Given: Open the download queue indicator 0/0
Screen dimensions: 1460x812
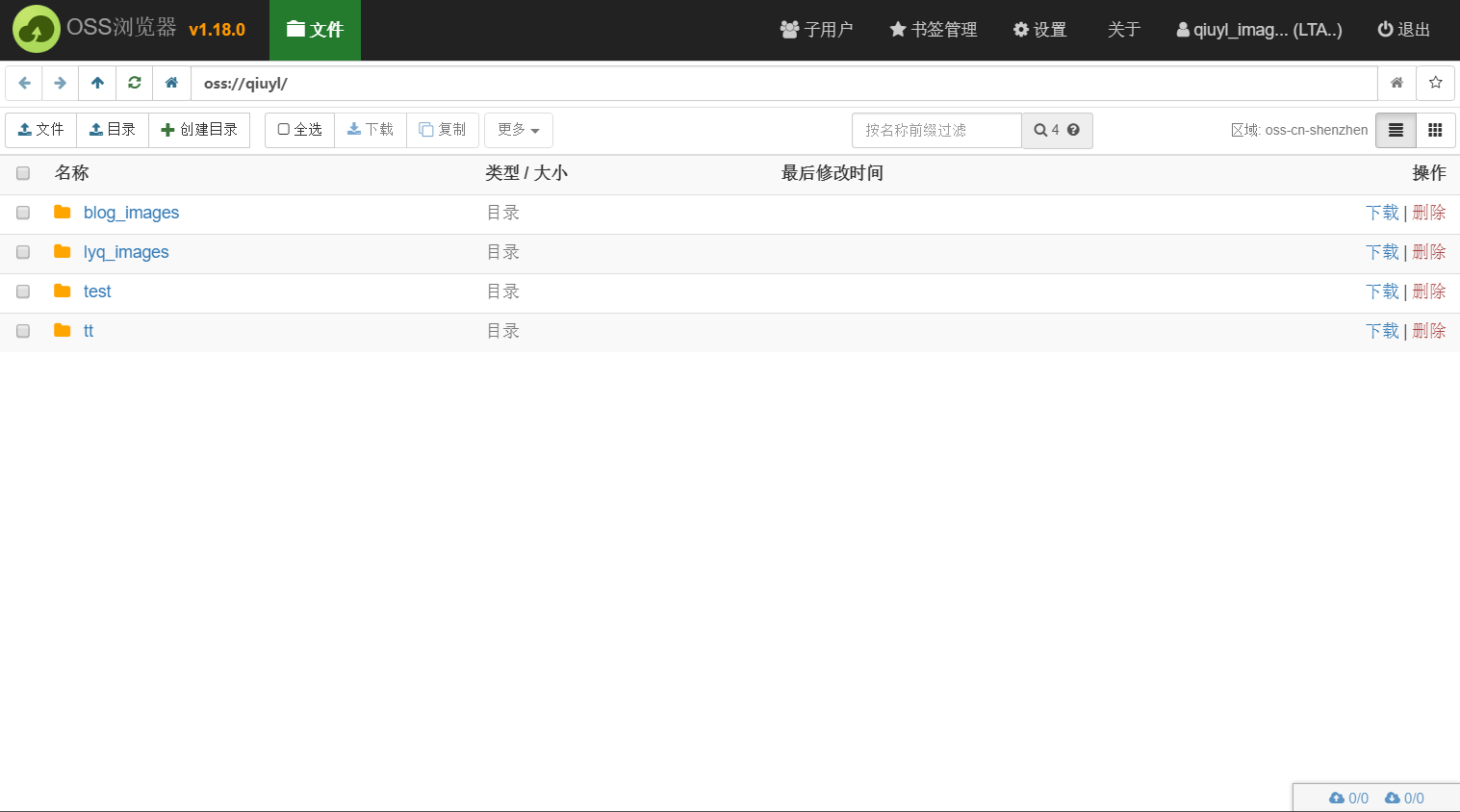Looking at the screenshot, I should point(1404,798).
